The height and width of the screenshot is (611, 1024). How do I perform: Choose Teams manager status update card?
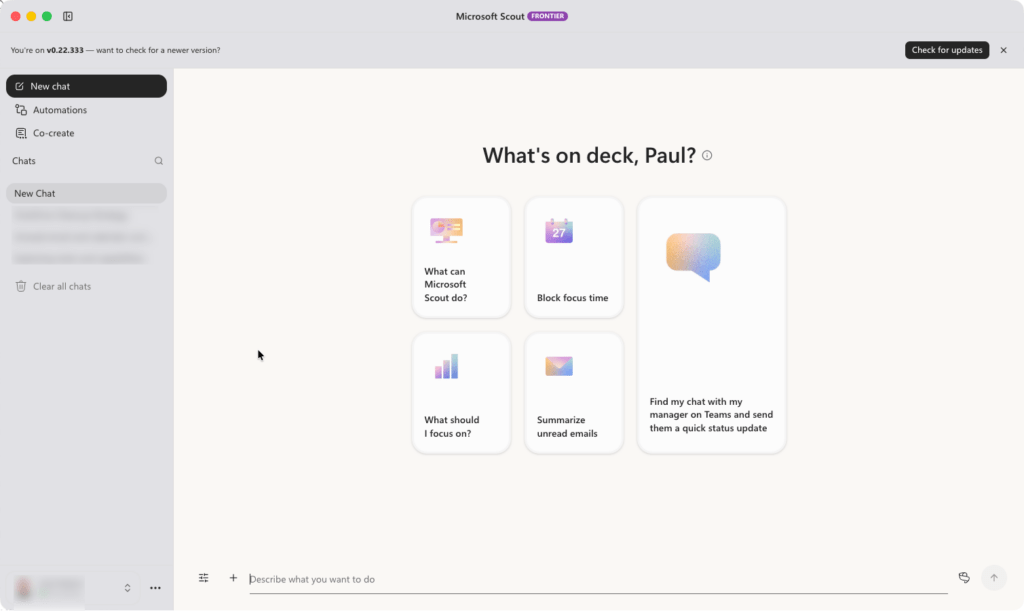[x=712, y=326]
